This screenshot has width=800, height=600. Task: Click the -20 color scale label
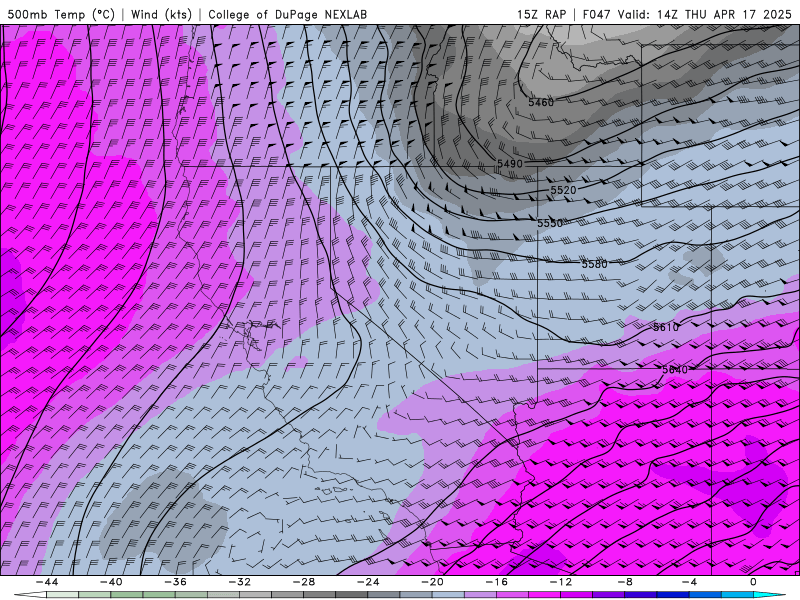coord(432,582)
